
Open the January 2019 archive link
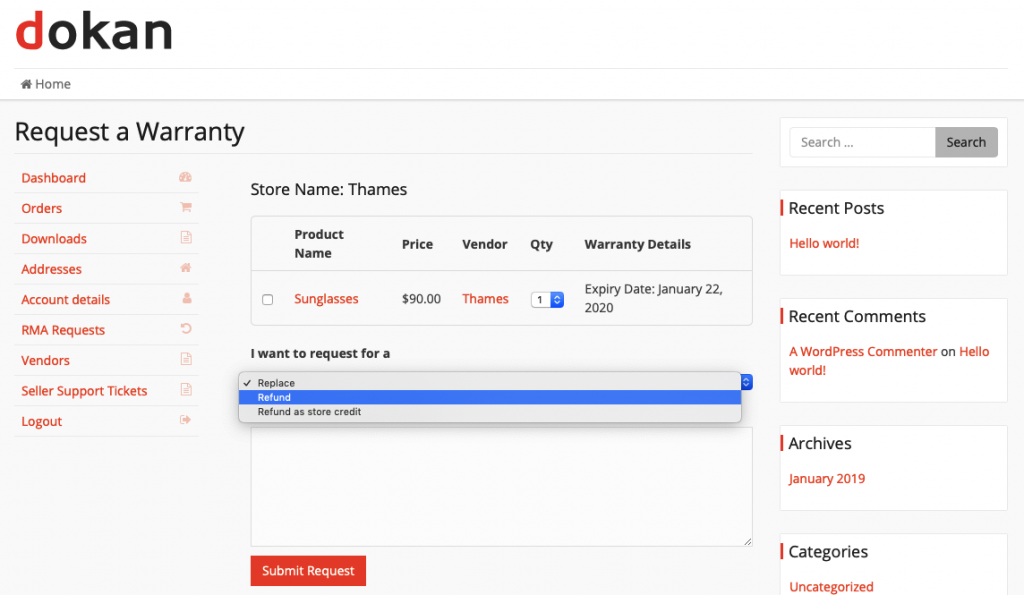pos(827,478)
